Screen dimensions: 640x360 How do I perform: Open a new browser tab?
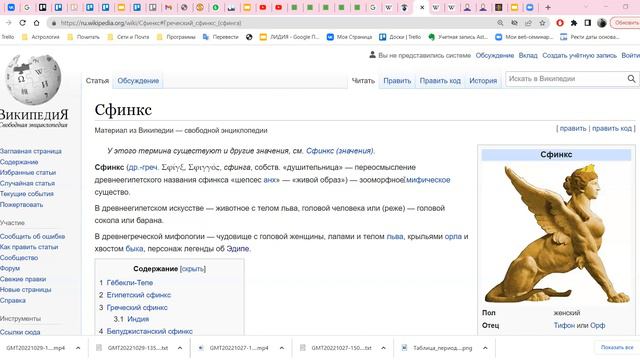548,7
